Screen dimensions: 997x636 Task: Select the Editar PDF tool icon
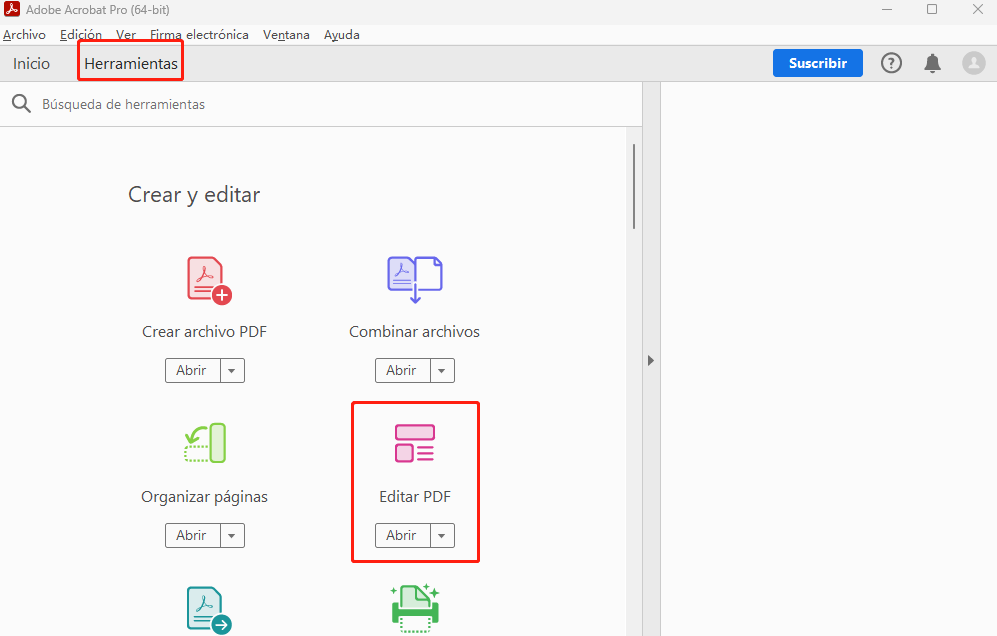click(414, 443)
